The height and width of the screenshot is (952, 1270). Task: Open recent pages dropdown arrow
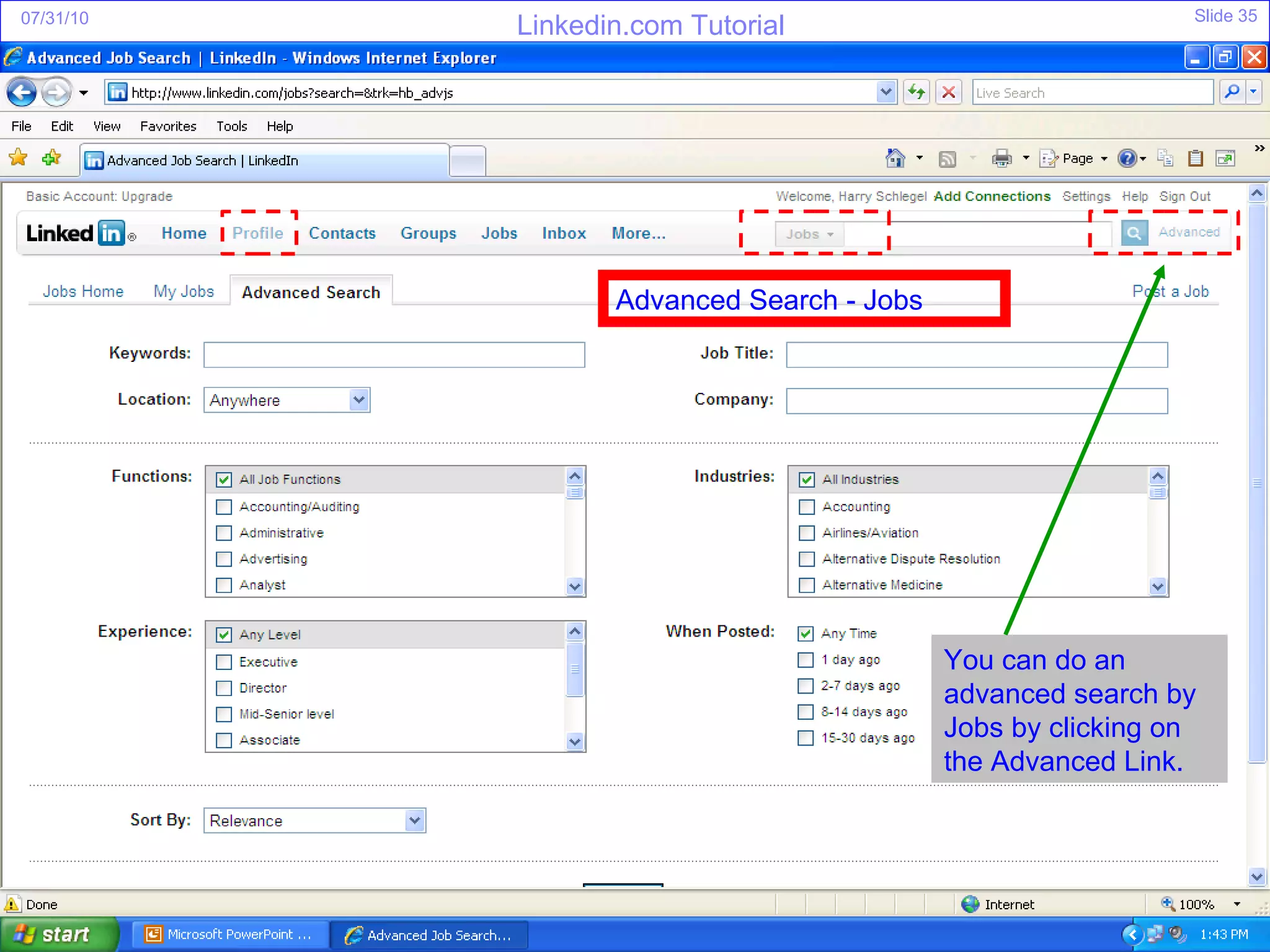84,93
